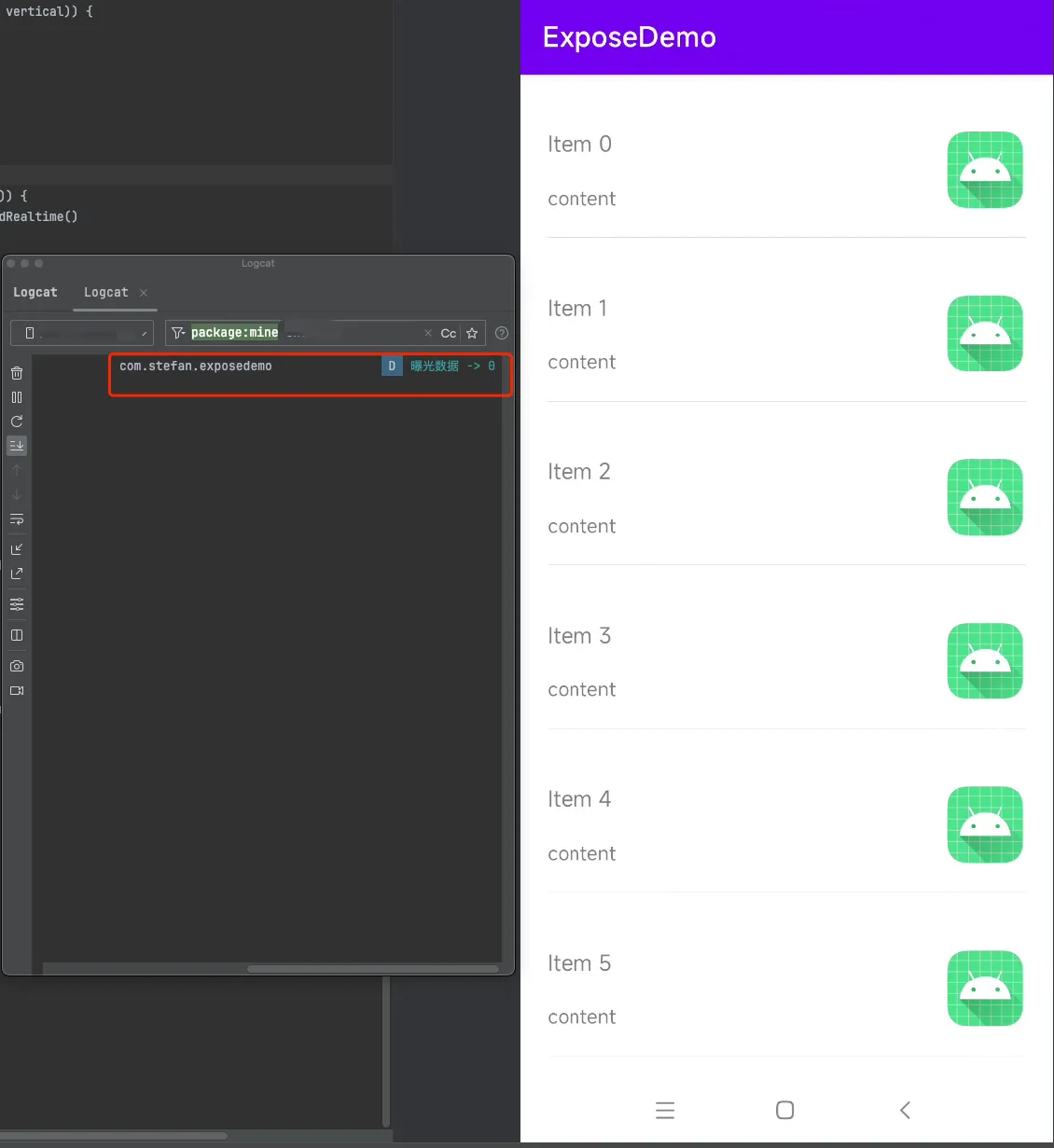Tap the Android icon for Item 5
Image resolution: width=1054 pixels, height=1148 pixels.
click(985, 989)
